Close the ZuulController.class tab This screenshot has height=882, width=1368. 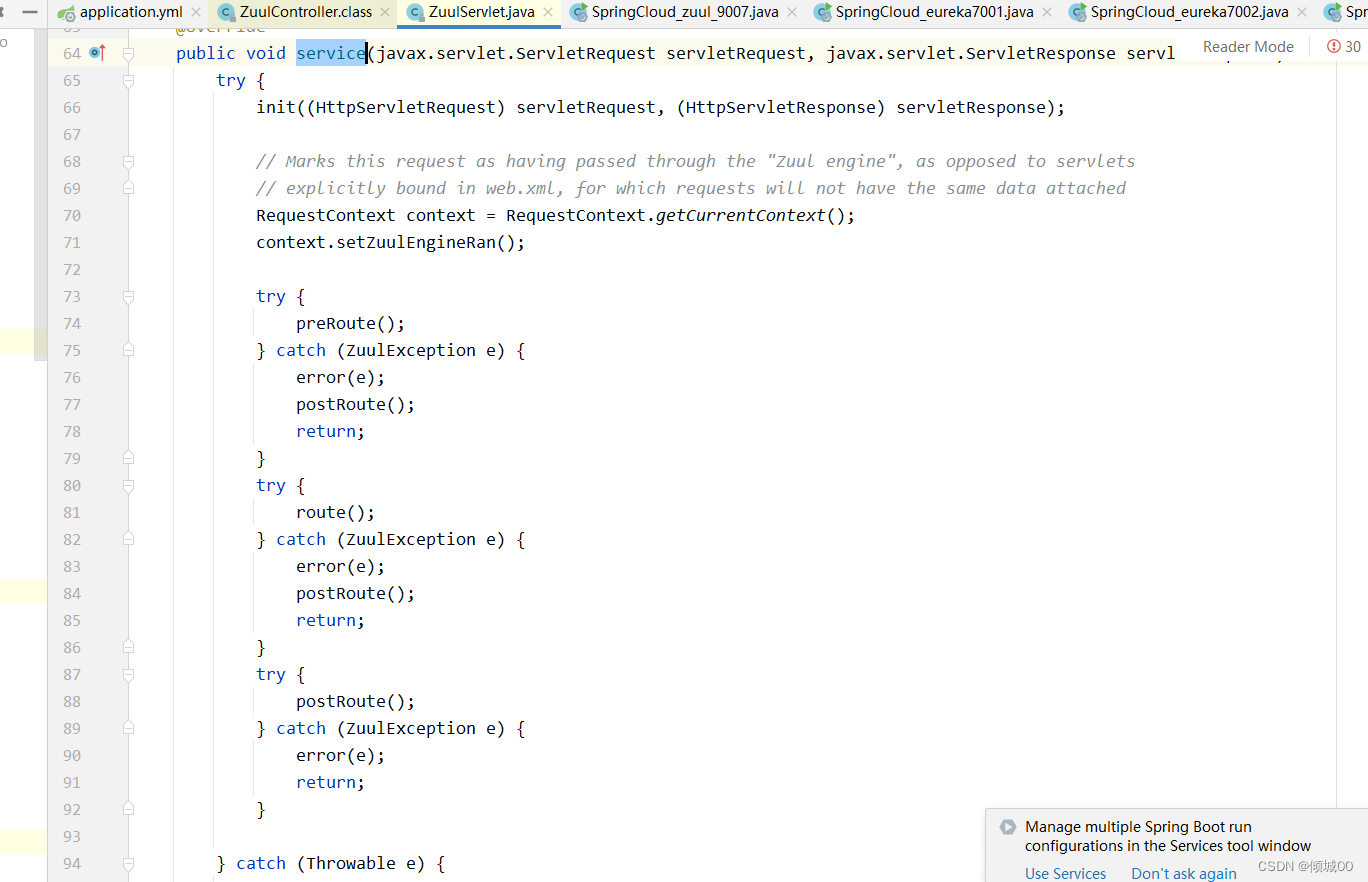point(385,13)
